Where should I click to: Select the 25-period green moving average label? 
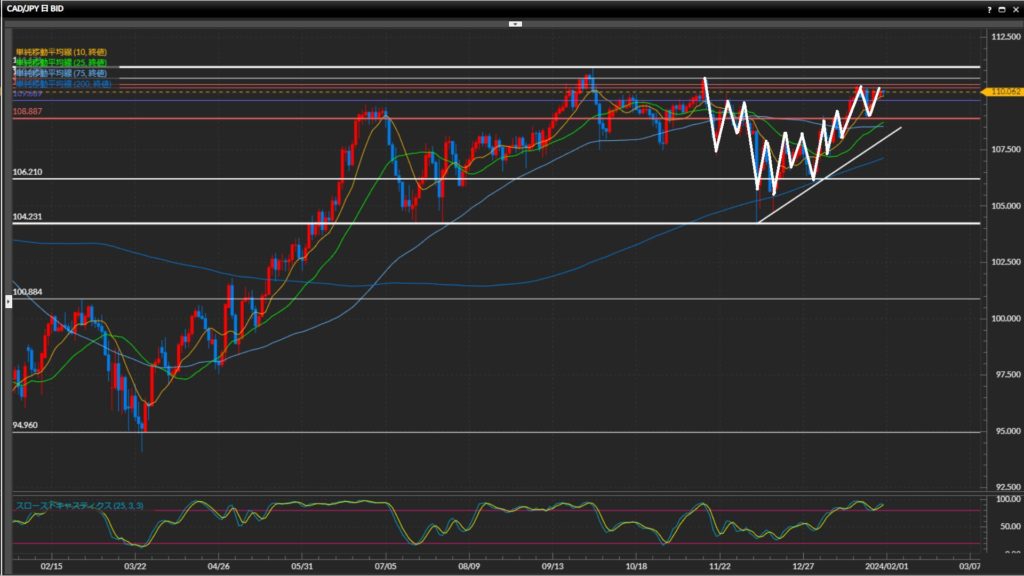tap(61, 62)
